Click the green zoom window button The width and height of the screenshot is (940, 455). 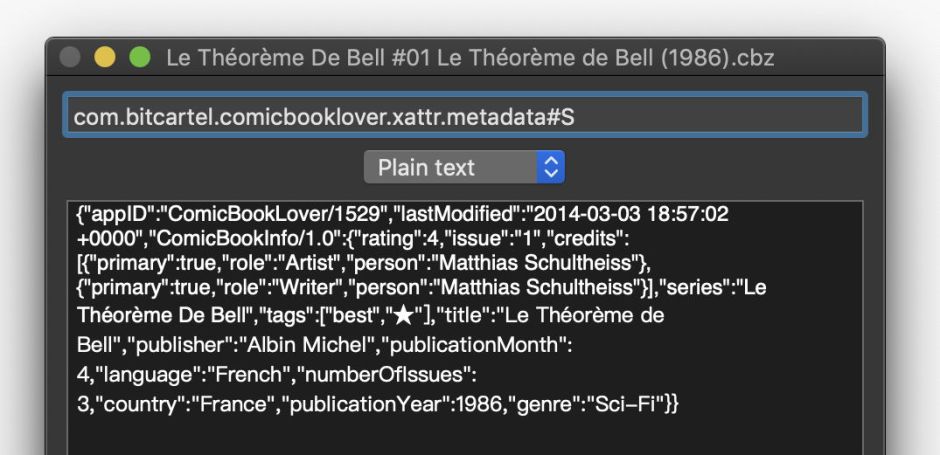pos(140,57)
